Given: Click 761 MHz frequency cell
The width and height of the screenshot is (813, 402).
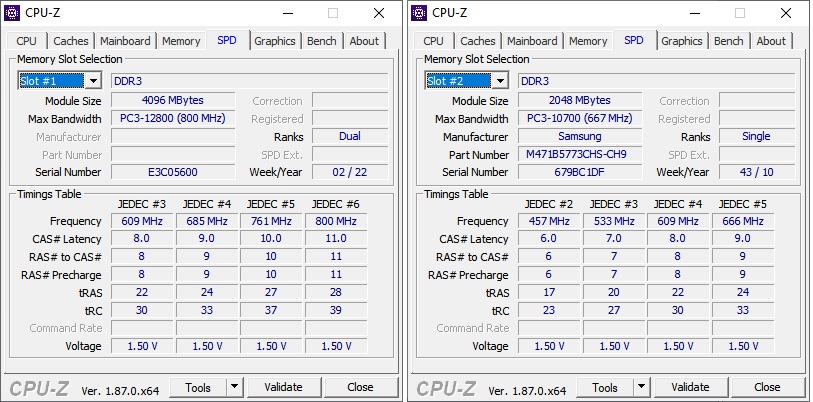Looking at the screenshot, I should [x=271, y=221].
